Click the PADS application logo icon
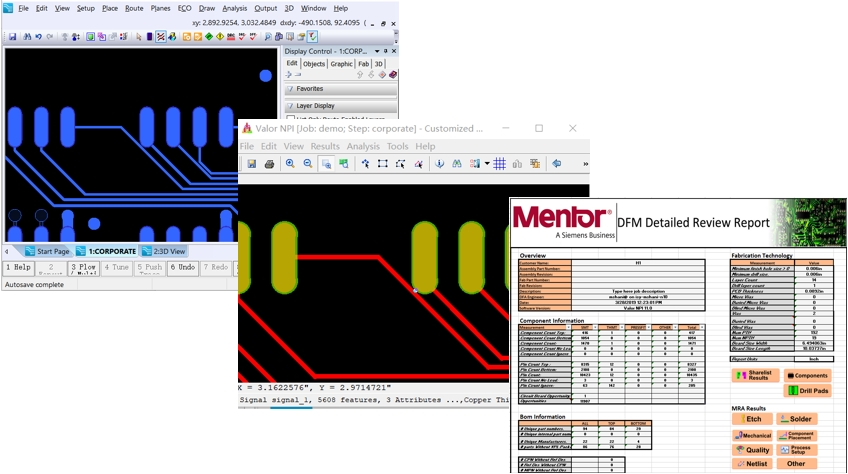 (x=8, y=8)
